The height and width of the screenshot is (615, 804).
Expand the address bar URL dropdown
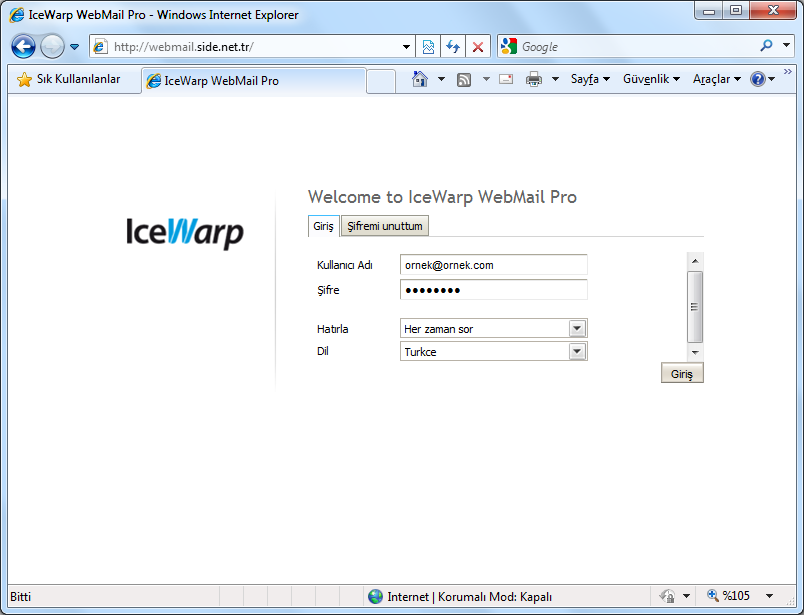(x=406, y=47)
